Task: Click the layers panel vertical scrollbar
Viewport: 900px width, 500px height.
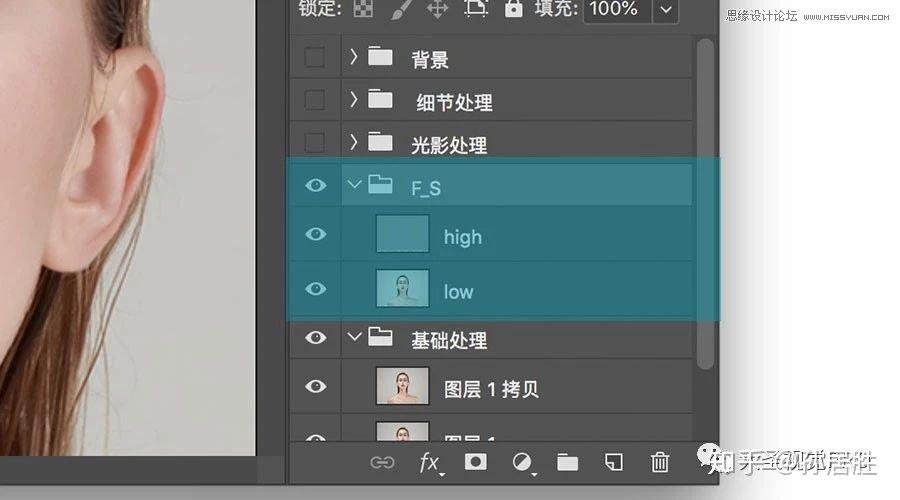Action: pyautogui.click(x=705, y=204)
